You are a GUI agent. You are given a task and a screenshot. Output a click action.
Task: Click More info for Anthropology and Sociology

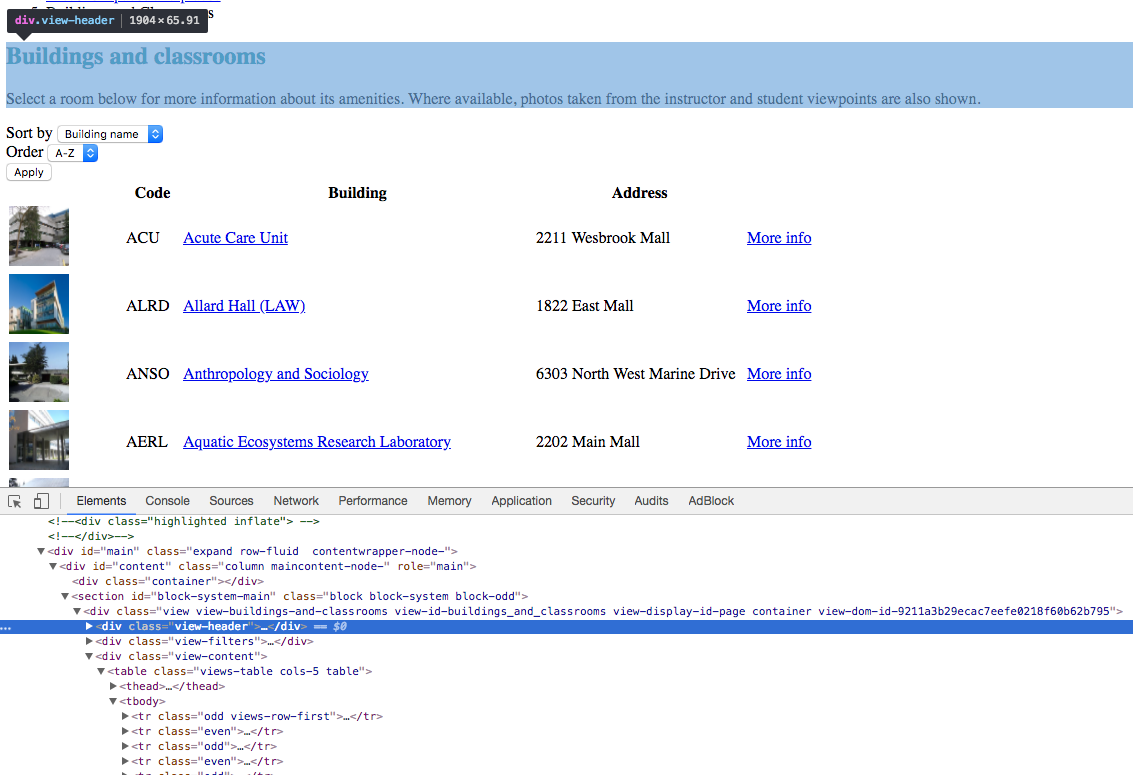click(779, 373)
